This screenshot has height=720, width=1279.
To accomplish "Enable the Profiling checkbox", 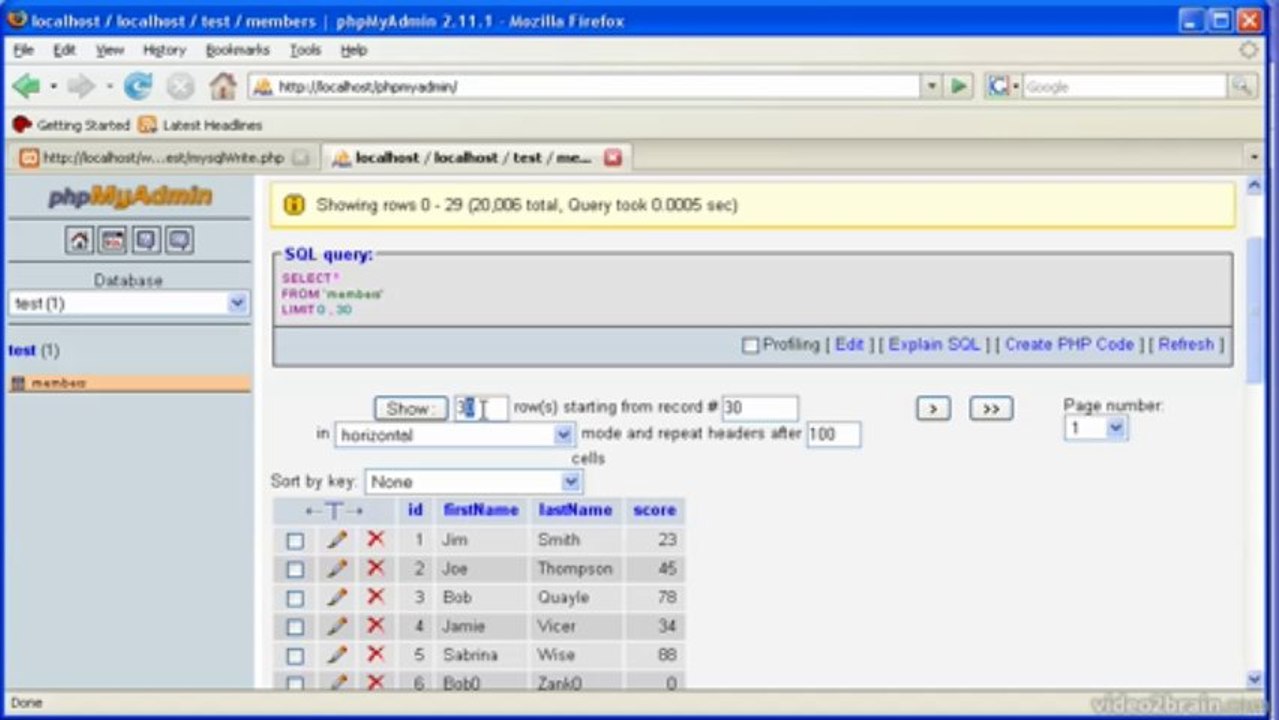I will [751, 345].
